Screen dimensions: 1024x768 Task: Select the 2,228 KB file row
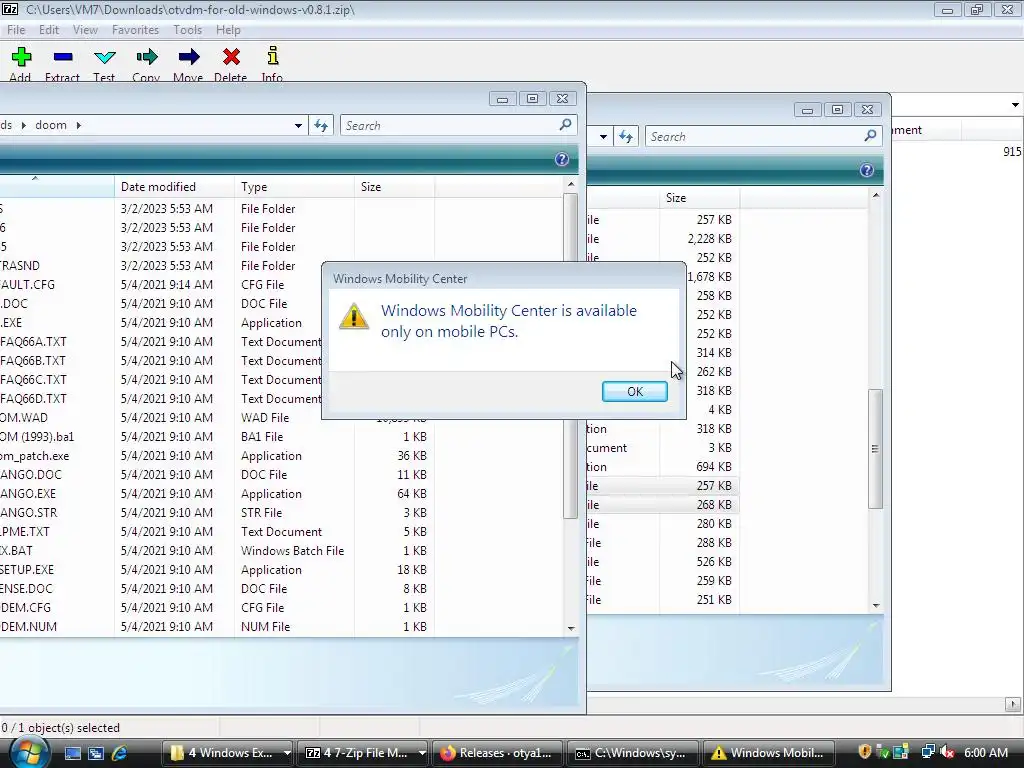(663, 238)
